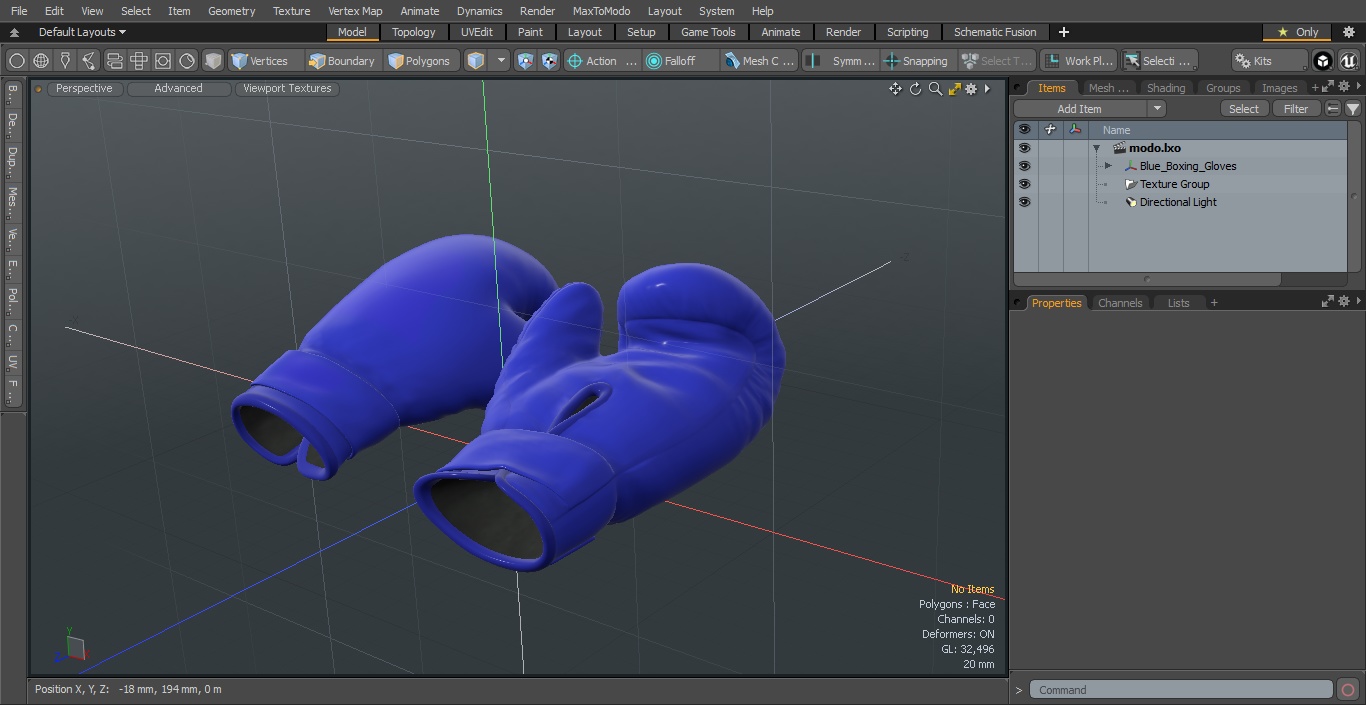Toggle visibility eye for Texture Group
This screenshot has height=705, width=1366.
(x=1024, y=184)
